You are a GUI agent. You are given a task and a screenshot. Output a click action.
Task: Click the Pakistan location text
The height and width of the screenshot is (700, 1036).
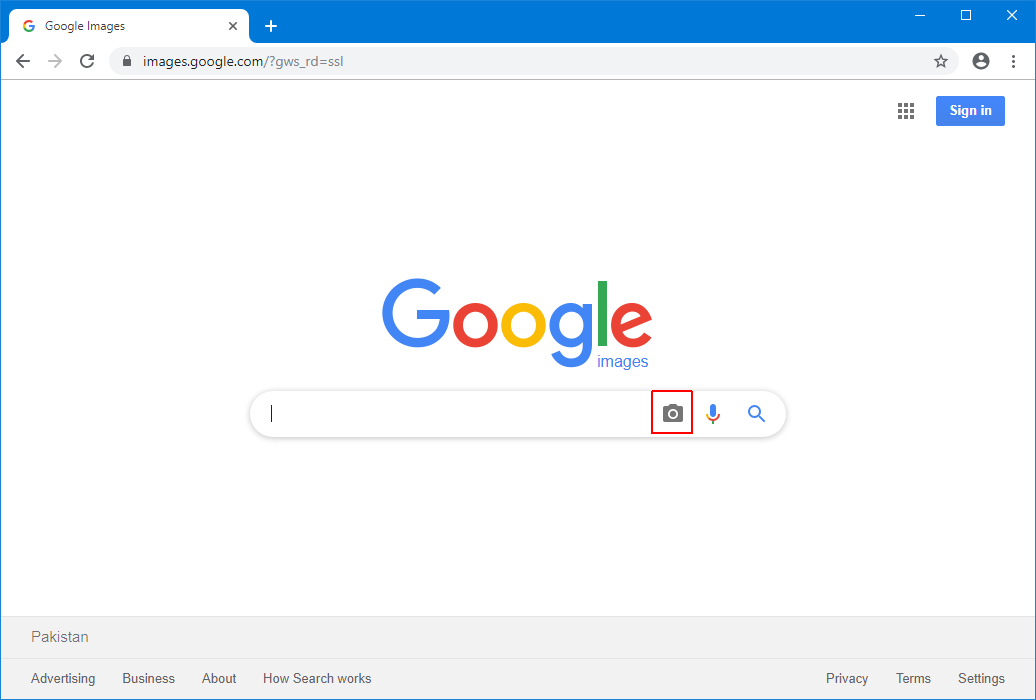click(59, 637)
